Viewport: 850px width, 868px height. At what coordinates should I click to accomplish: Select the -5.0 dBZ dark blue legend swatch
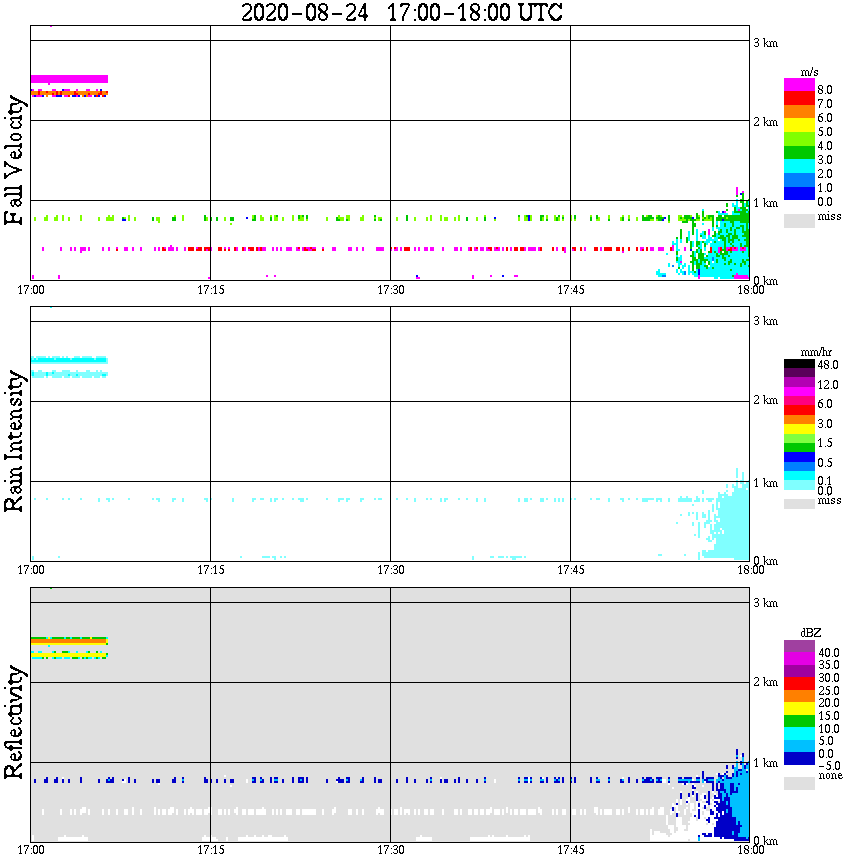click(799, 759)
